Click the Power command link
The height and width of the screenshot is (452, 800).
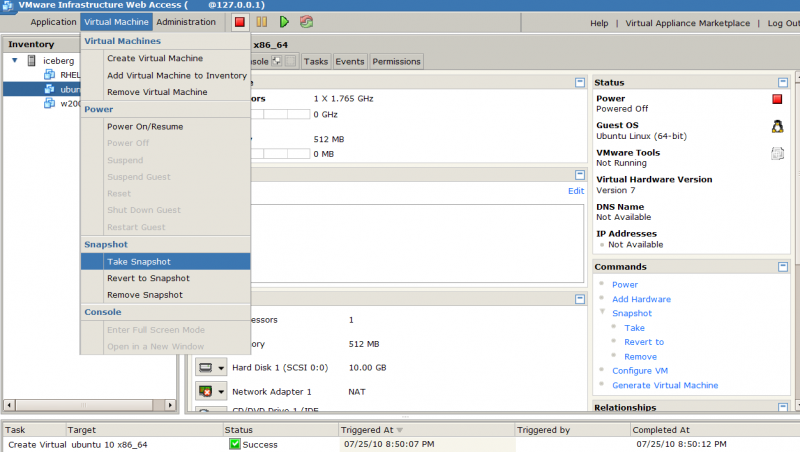pyautogui.click(x=625, y=285)
